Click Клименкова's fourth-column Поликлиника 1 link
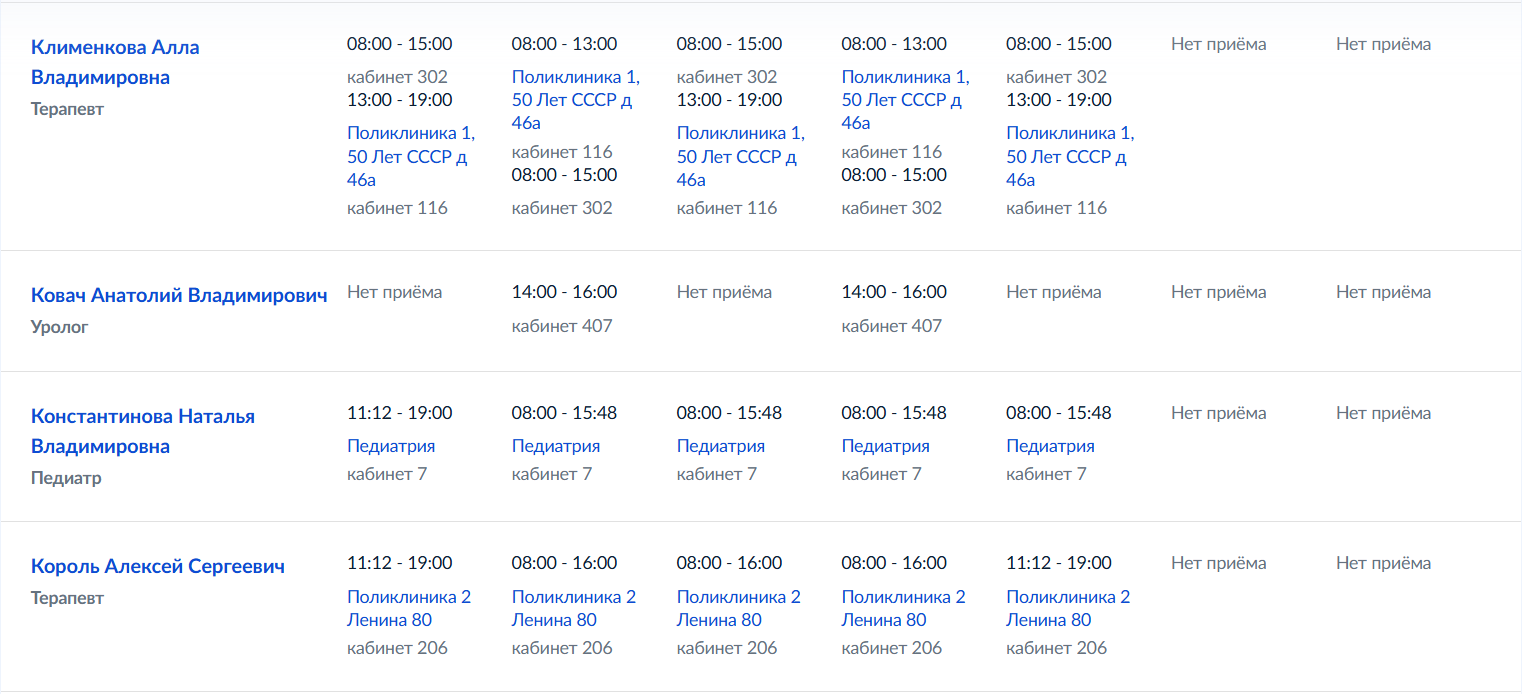The width and height of the screenshot is (1522, 694). tap(906, 99)
